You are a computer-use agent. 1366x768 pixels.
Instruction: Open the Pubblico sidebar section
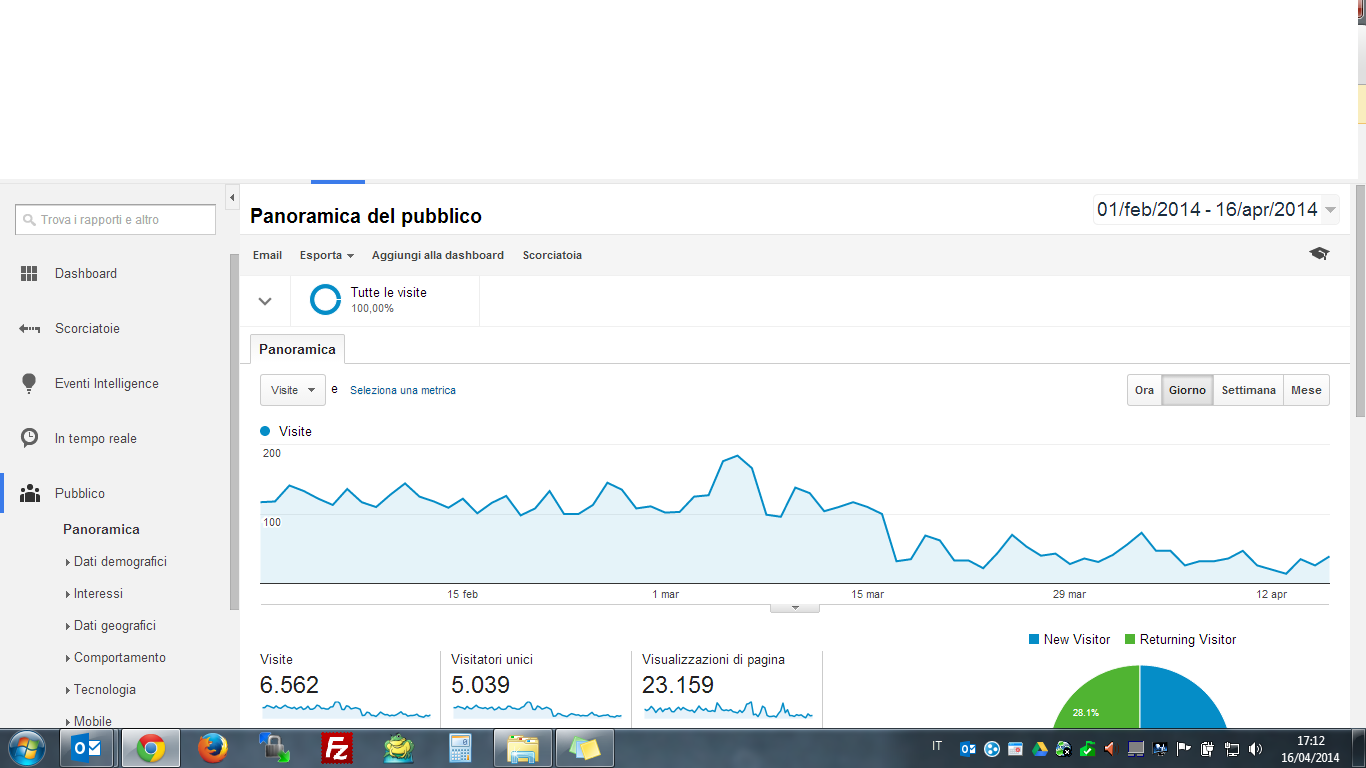tap(80, 493)
